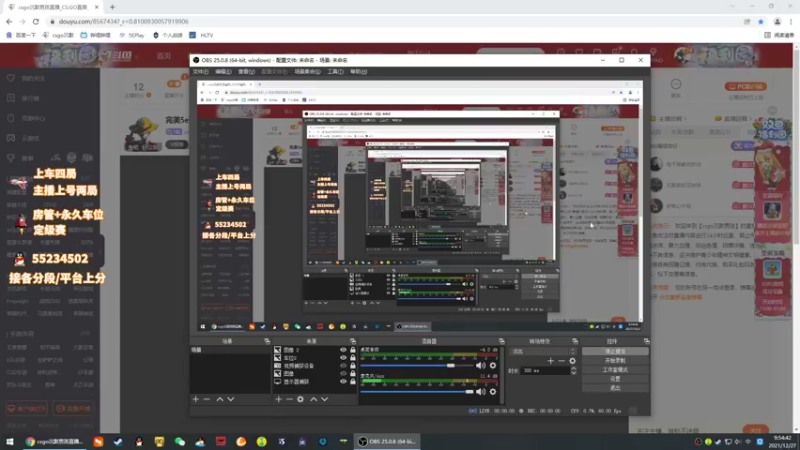Toggle lock on 图像 2 source
The image size is (800, 450).
pyautogui.click(x=353, y=350)
